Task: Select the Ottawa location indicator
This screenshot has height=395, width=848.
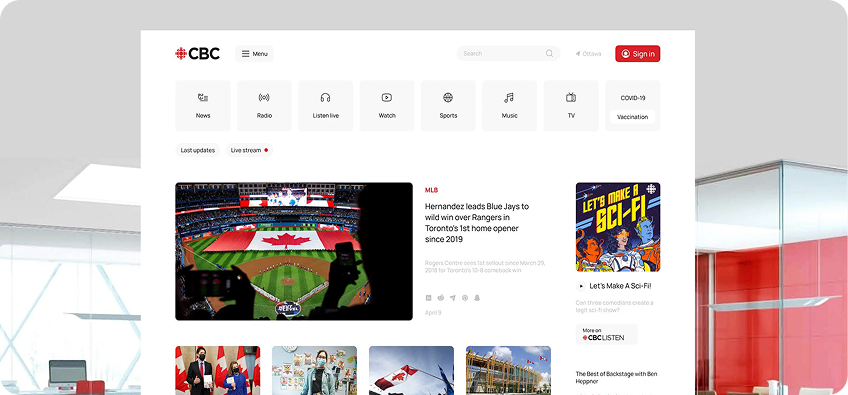Action: point(588,54)
